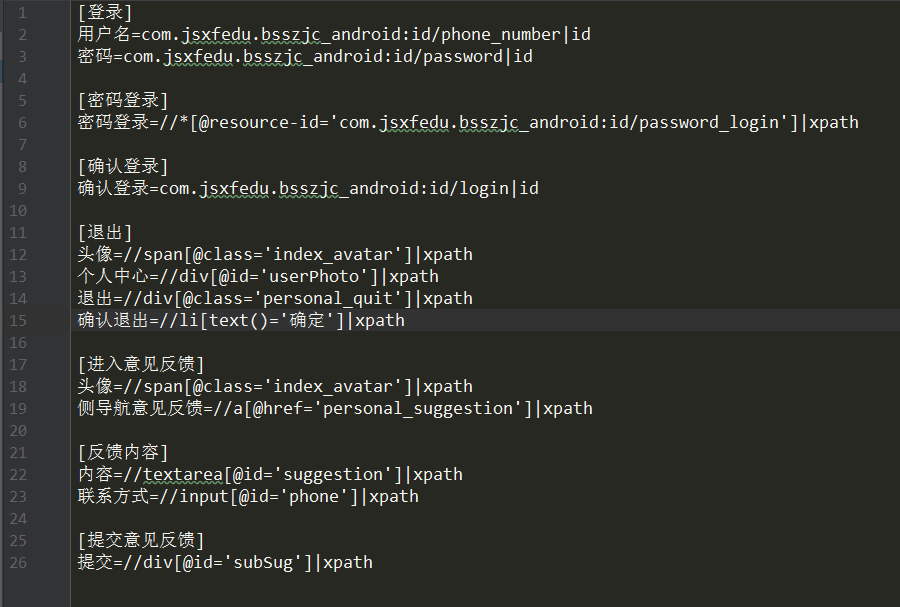Click the 个人中心 userPhoto xpath line
This screenshot has height=607, width=900.
point(258,276)
